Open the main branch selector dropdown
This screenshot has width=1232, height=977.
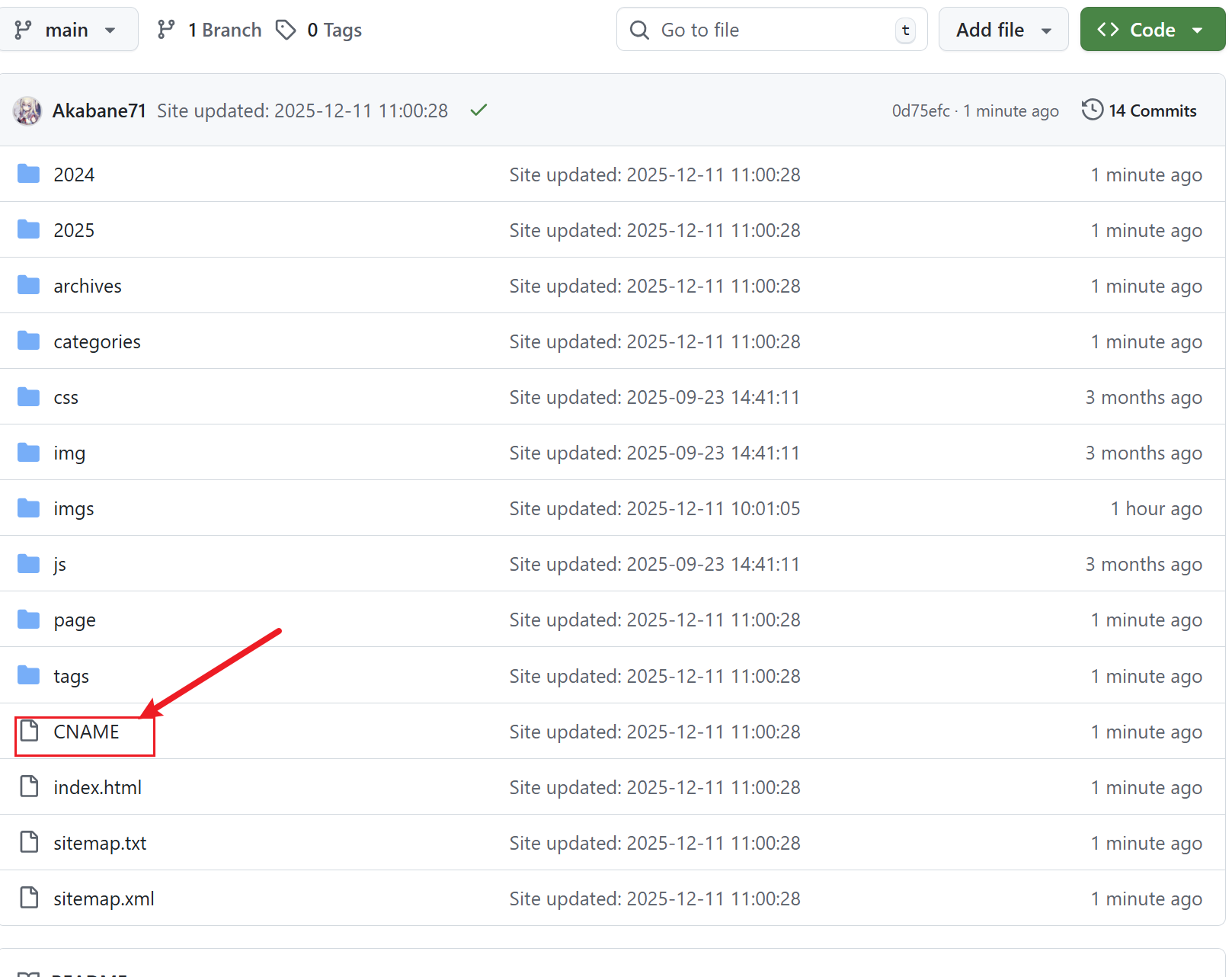click(67, 30)
